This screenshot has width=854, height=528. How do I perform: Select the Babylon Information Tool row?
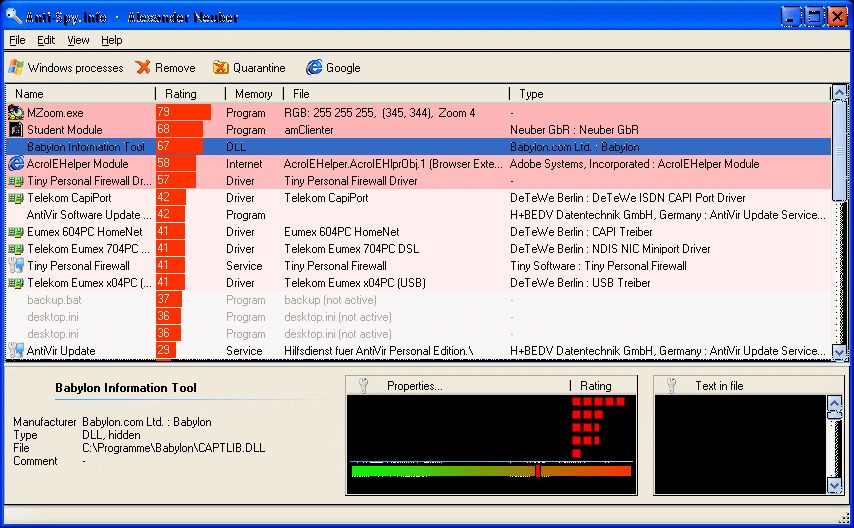(418, 147)
